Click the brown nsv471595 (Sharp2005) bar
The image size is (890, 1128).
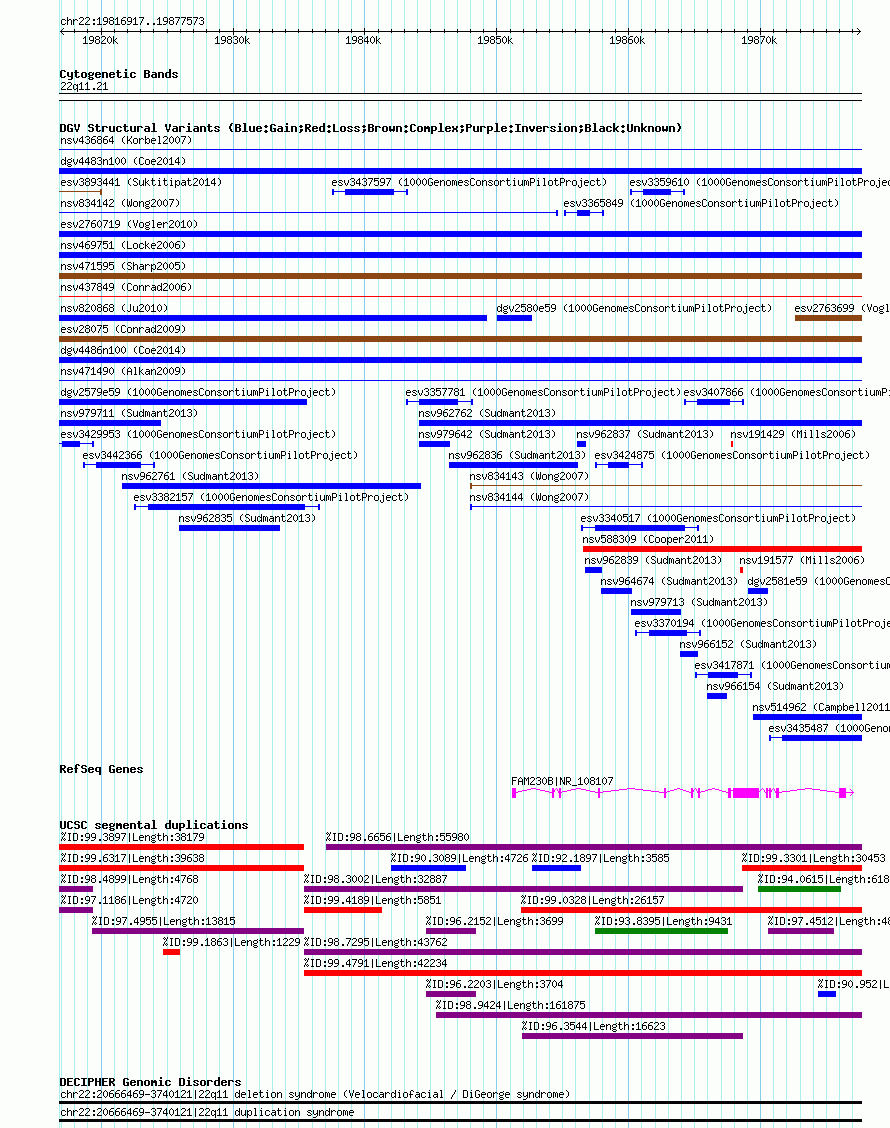click(460, 276)
